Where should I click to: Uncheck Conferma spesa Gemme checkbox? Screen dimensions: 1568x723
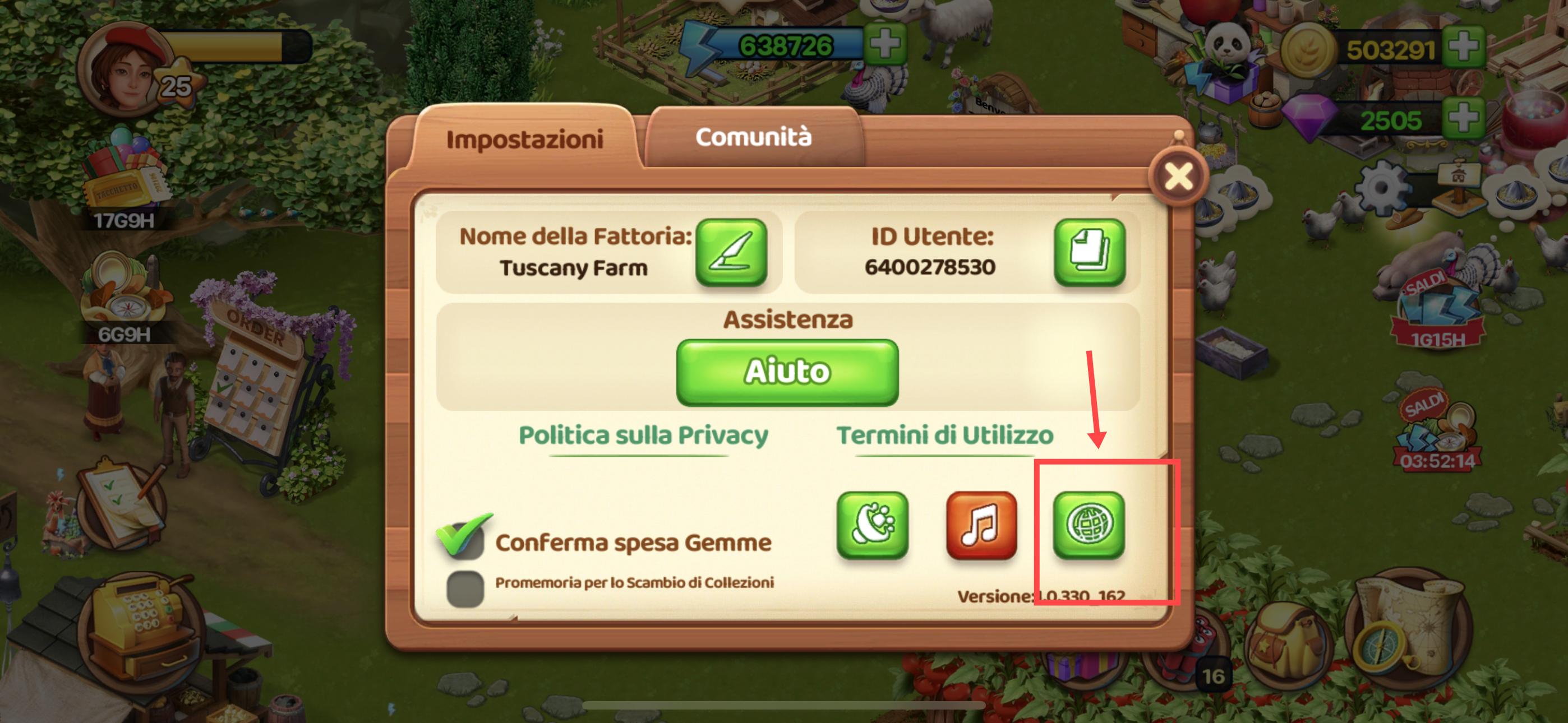(x=465, y=538)
